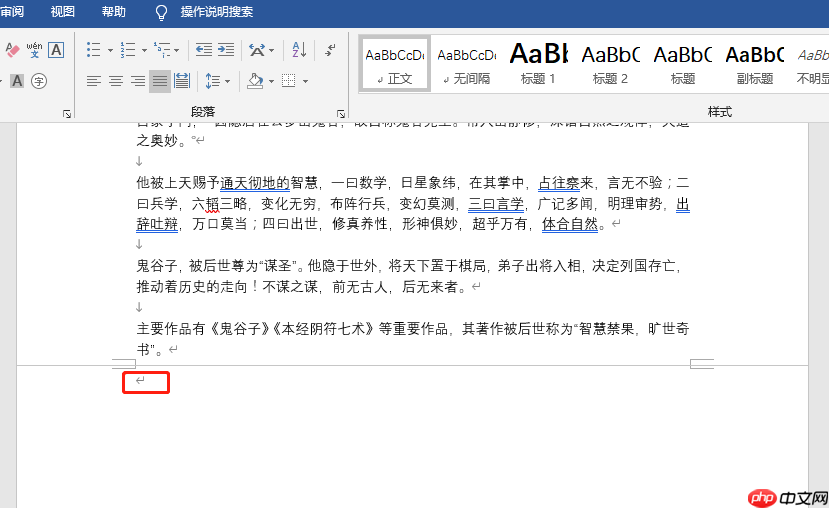Open the enclosed character (字) tool
Image resolution: width=829 pixels, height=508 pixels.
click(x=39, y=81)
